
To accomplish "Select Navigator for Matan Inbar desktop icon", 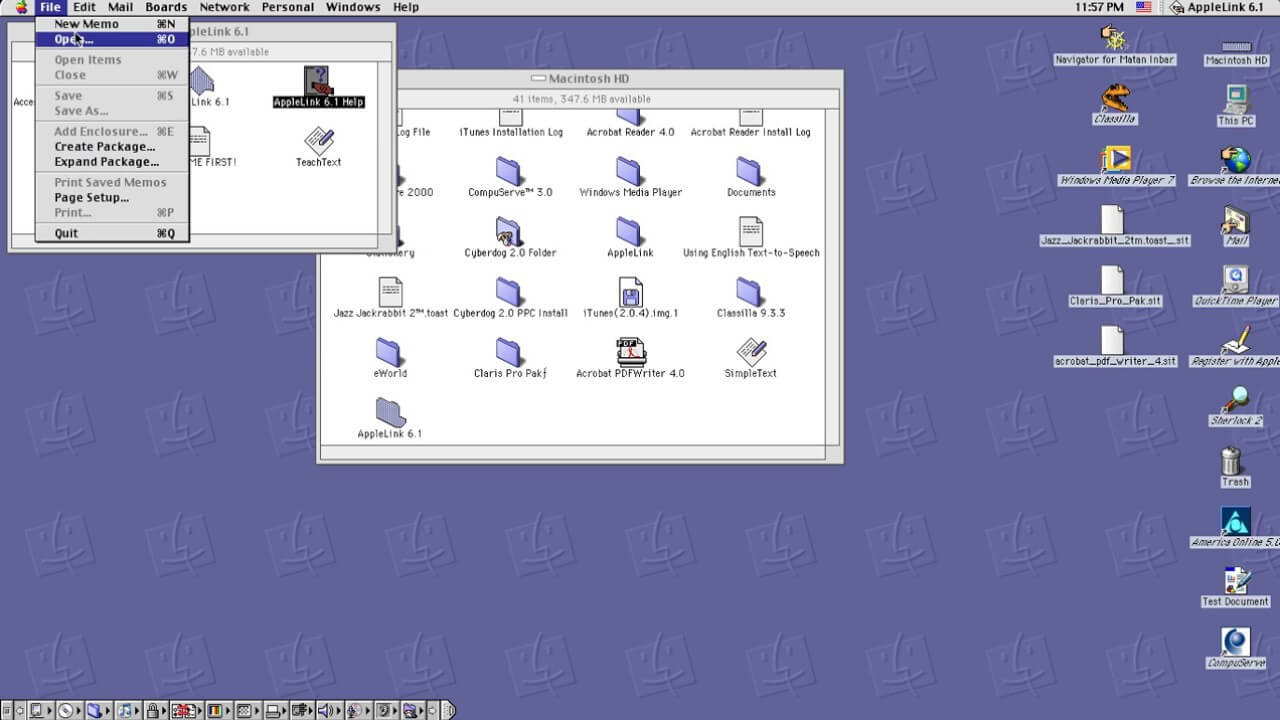I will (1115, 45).
